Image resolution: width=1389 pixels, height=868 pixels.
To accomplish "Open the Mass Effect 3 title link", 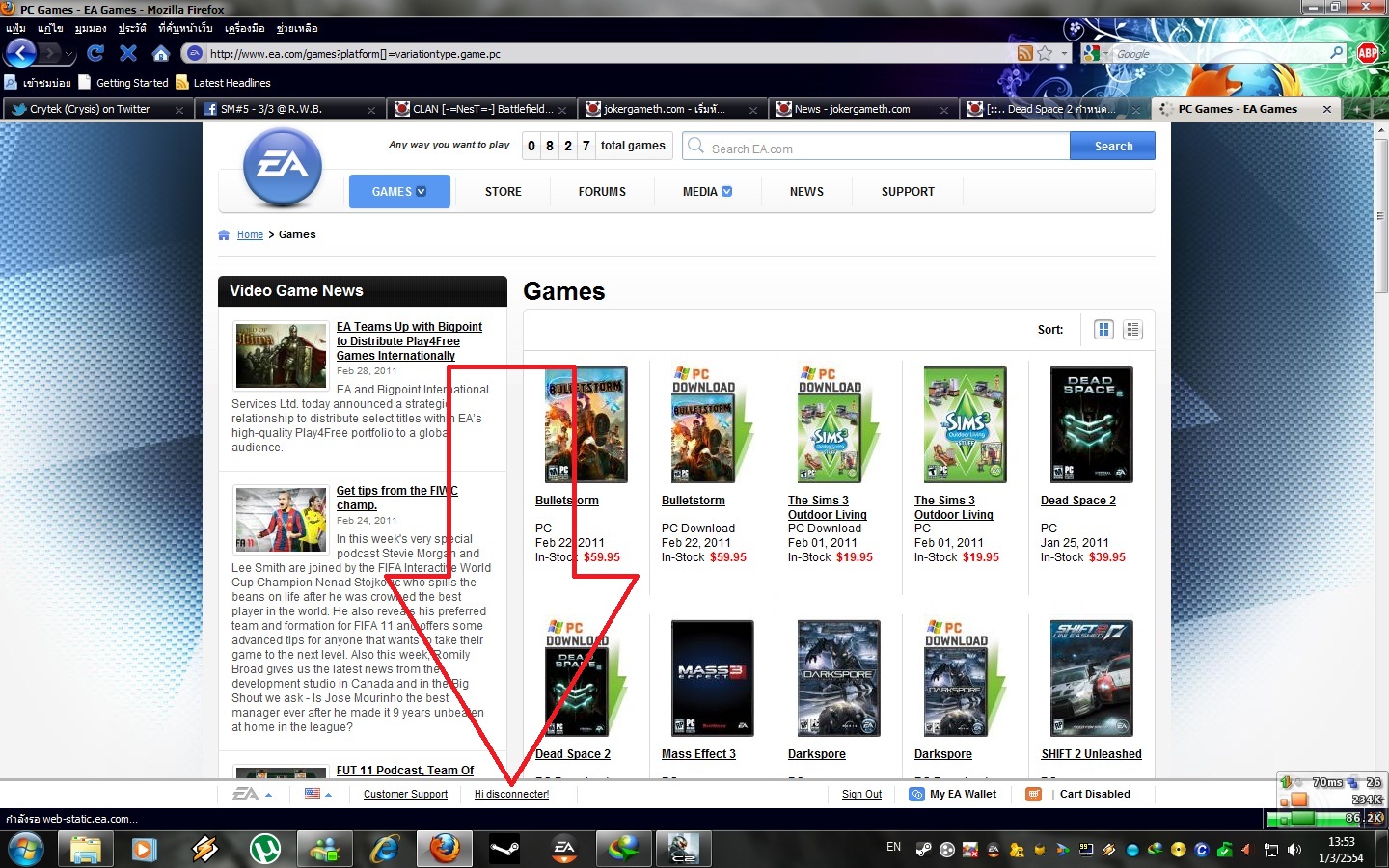I will pyautogui.click(x=698, y=754).
